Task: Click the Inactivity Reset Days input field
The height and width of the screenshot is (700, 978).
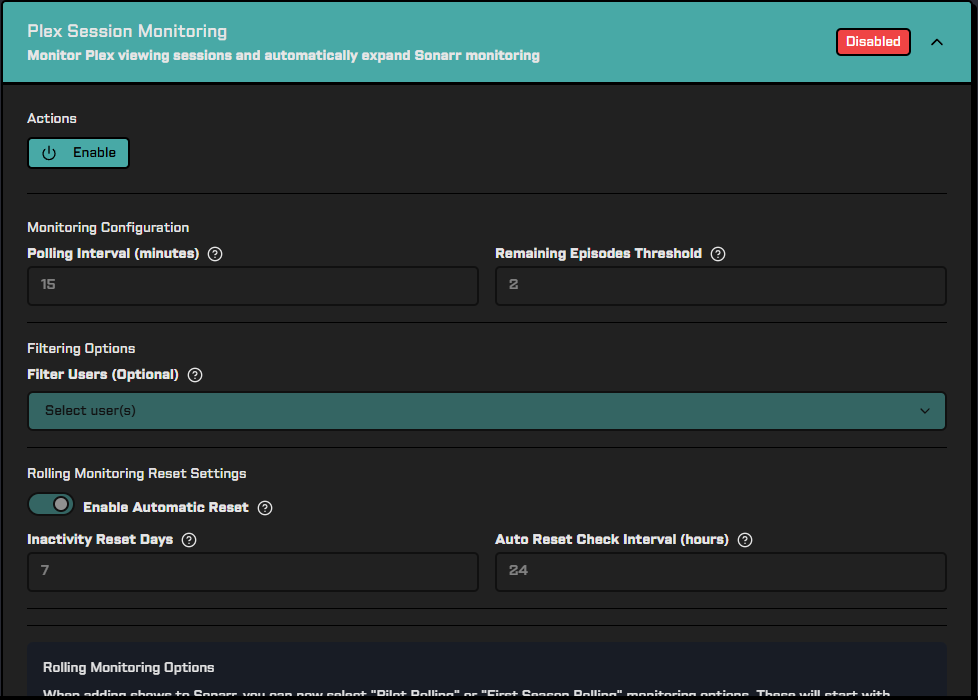Action: pos(253,571)
